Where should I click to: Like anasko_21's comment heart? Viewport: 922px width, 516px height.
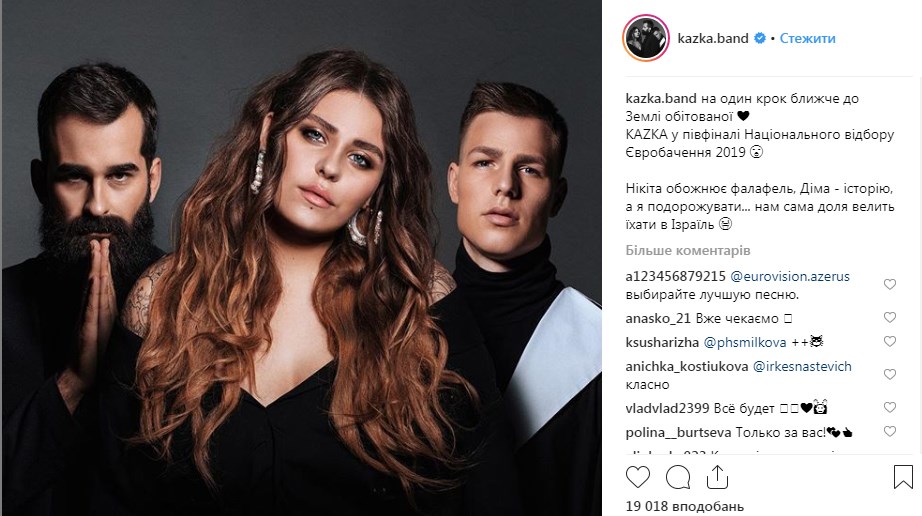[x=890, y=317]
